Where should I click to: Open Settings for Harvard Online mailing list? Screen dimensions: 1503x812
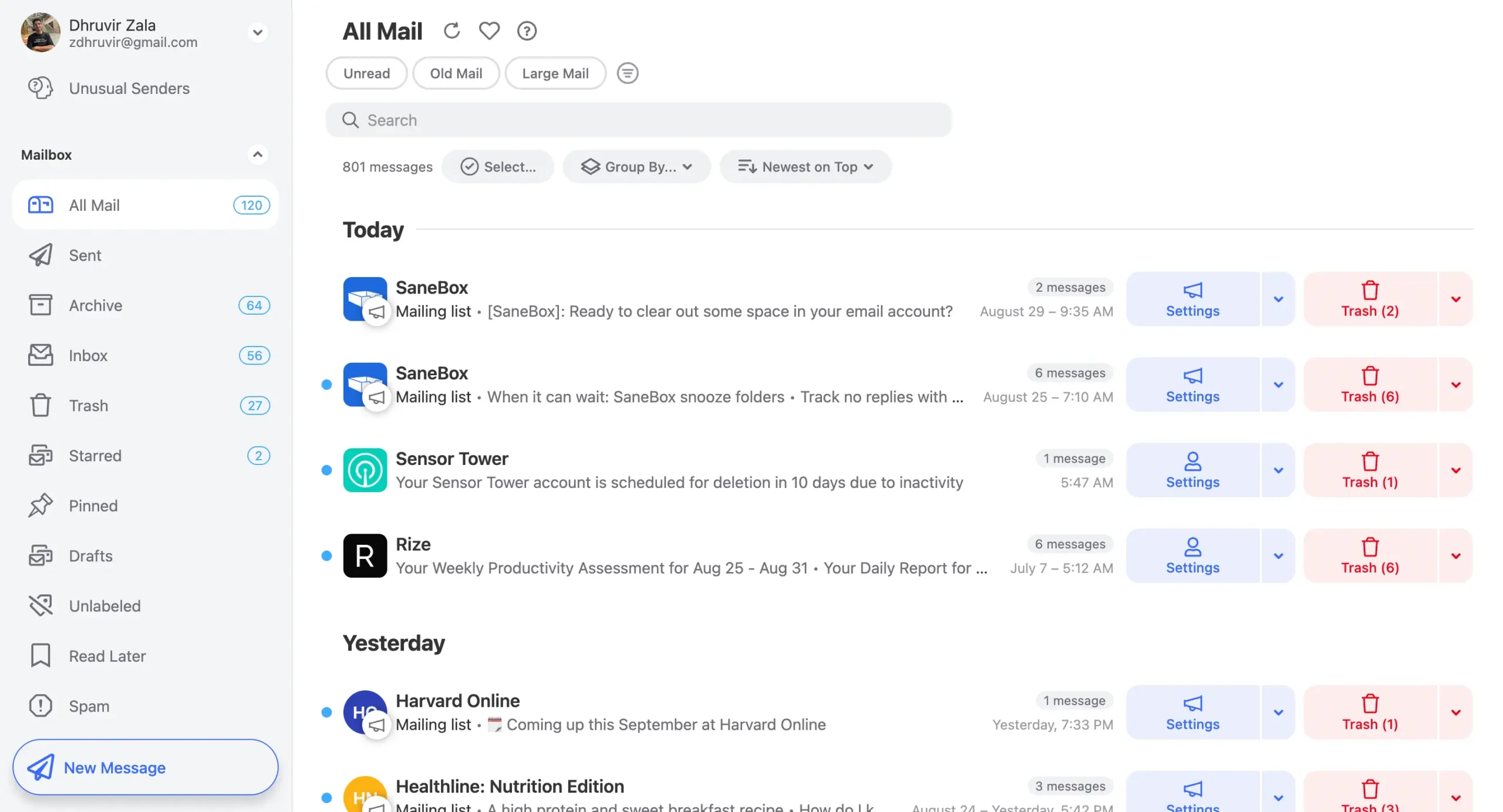1192,712
